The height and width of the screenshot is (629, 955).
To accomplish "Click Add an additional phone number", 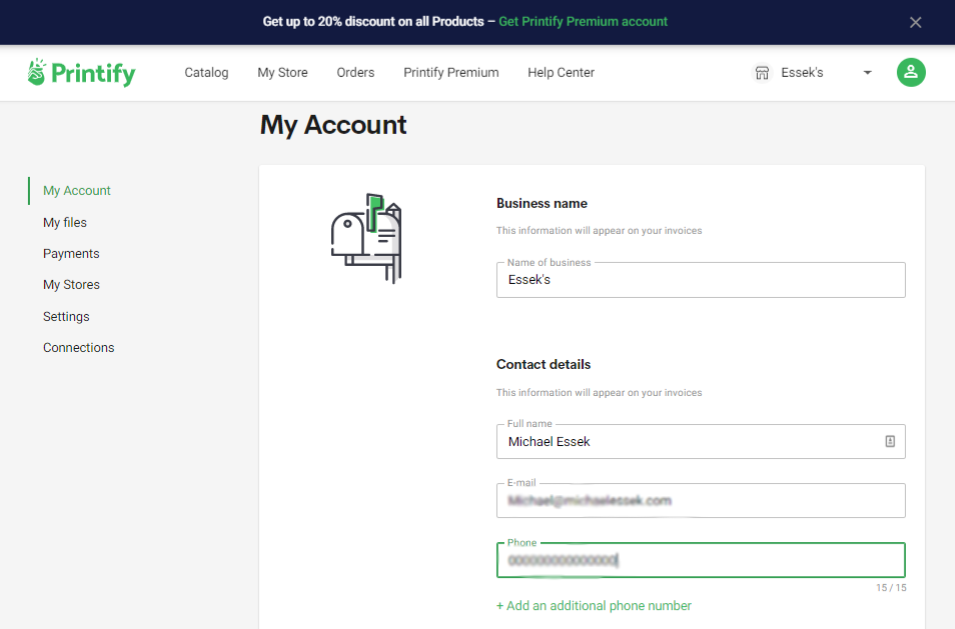I will pos(594,606).
